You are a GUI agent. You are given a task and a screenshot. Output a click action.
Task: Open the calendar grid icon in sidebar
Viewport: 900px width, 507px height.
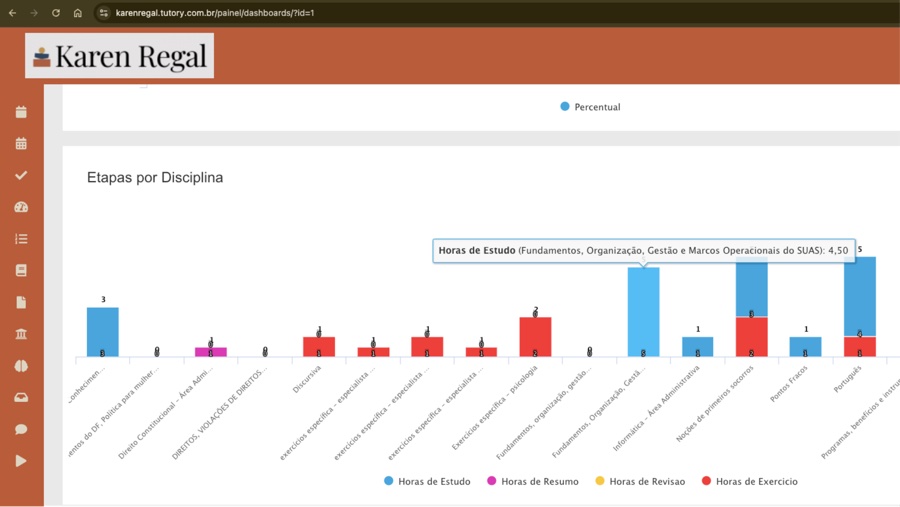pyautogui.click(x=21, y=144)
